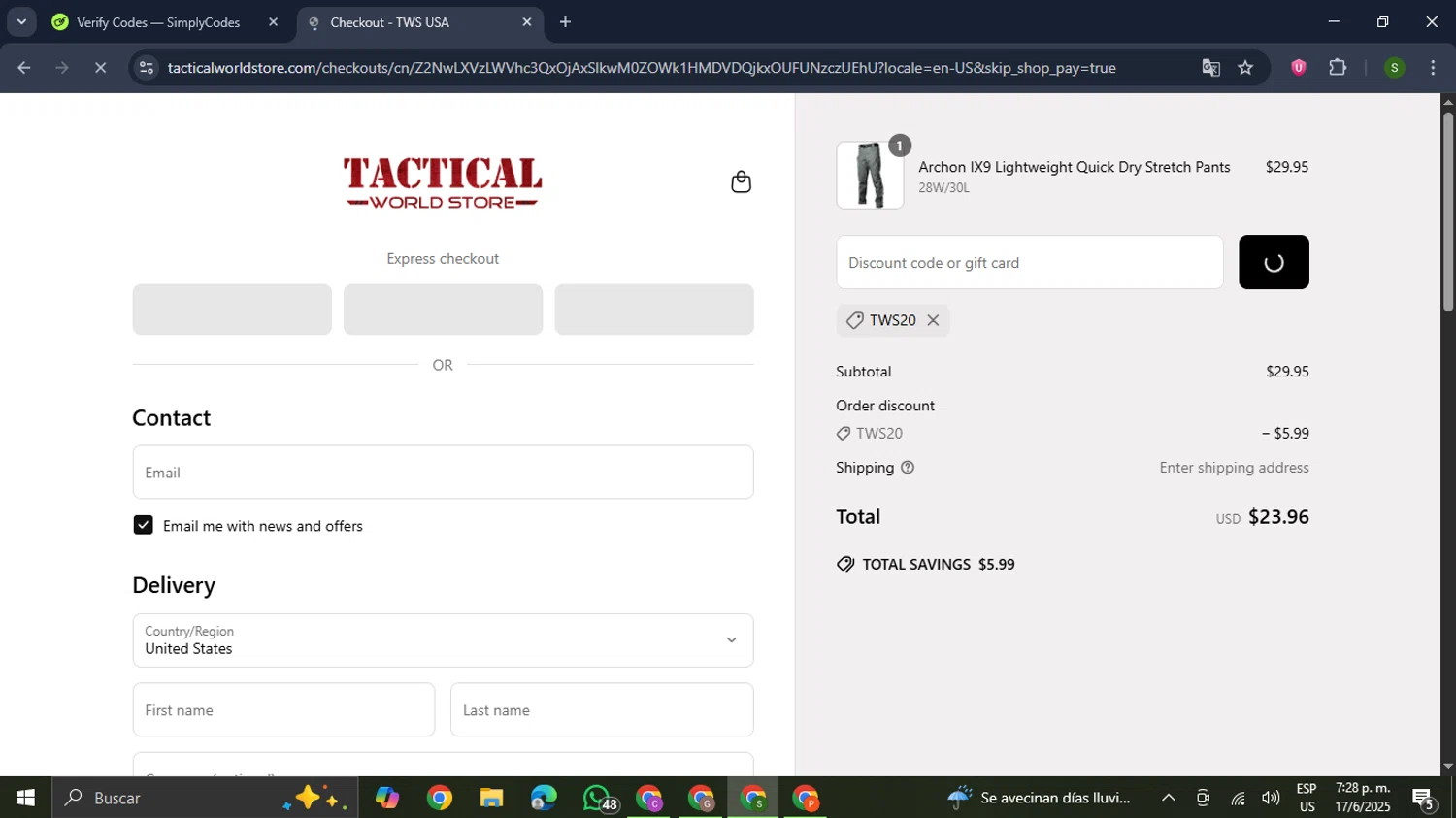Switch ESP US keyboard language
Screen dimensions: 1456x818
click(x=1307, y=798)
